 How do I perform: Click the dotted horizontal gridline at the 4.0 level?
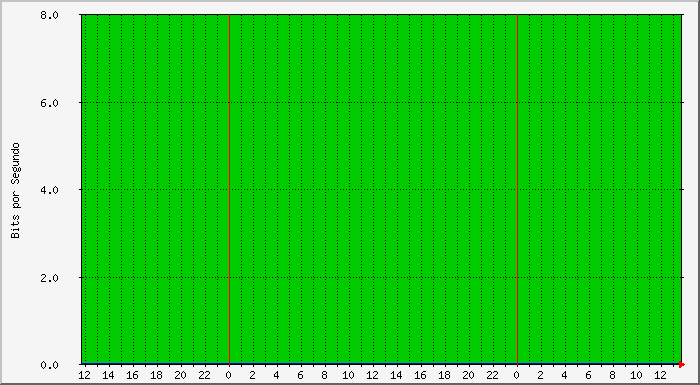382,190
